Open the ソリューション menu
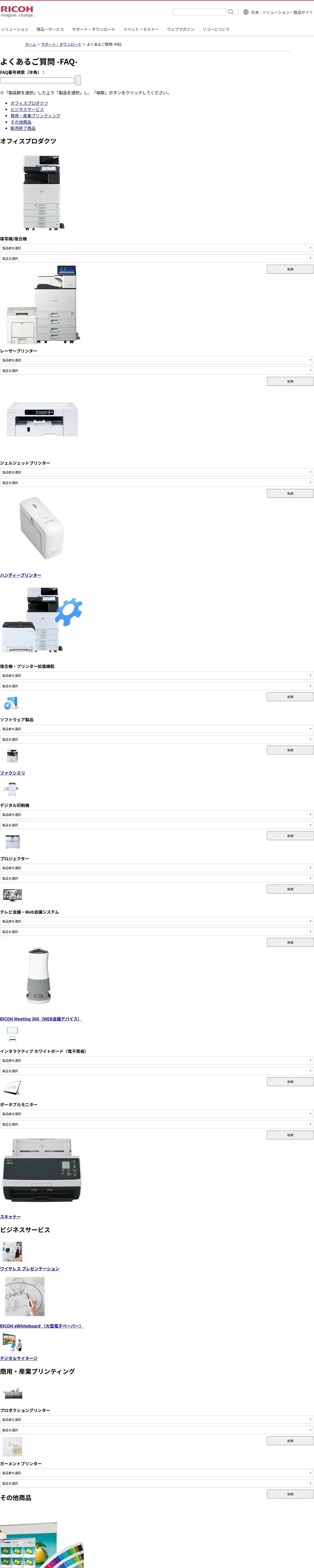This screenshot has width=314, height=1568. pyautogui.click(x=15, y=29)
